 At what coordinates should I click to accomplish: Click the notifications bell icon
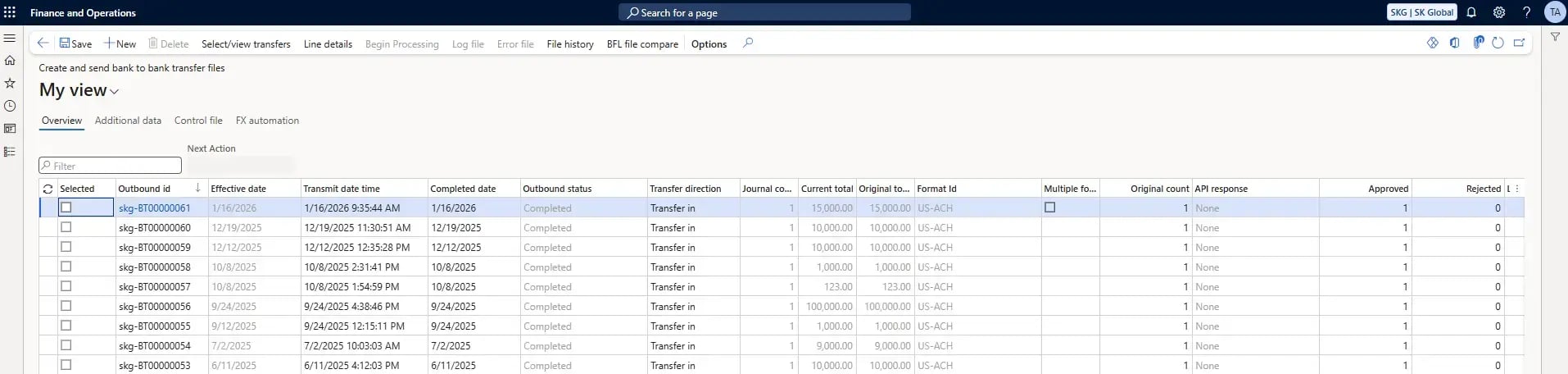1471,12
